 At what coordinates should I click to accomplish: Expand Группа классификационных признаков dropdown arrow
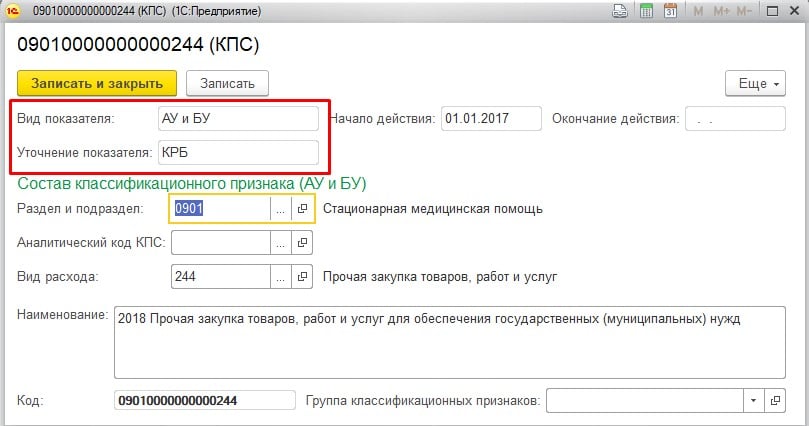coord(753,401)
